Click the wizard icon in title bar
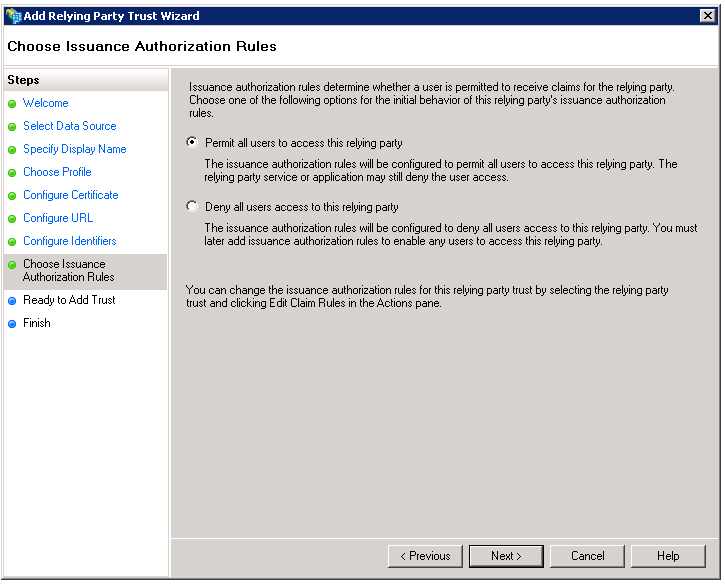The height and width of the screenshot is (584, 725). tap(13, 16)
